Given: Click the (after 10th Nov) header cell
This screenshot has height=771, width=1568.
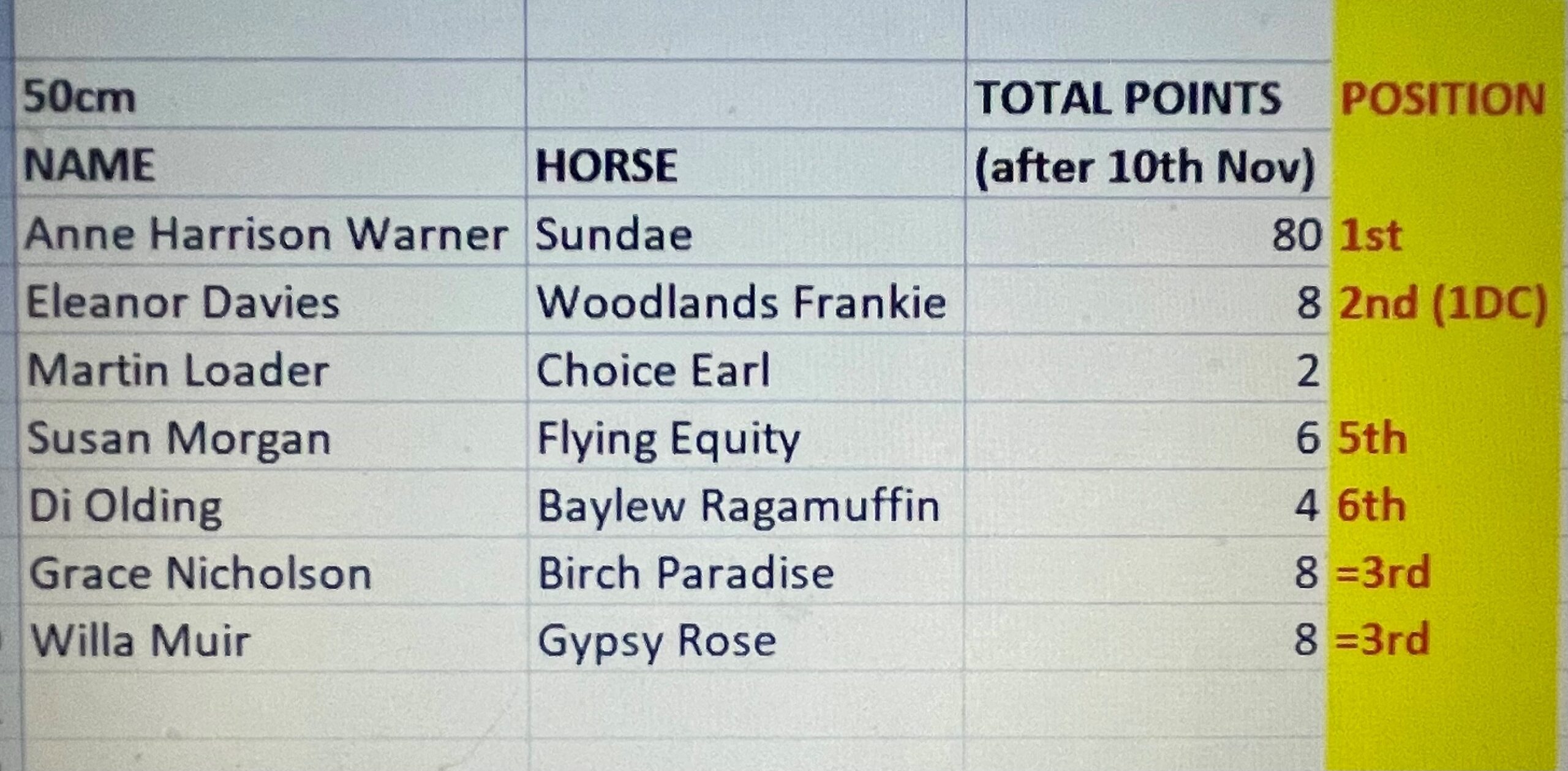Looking at the screenshot, I should (x=1148, y=163).
